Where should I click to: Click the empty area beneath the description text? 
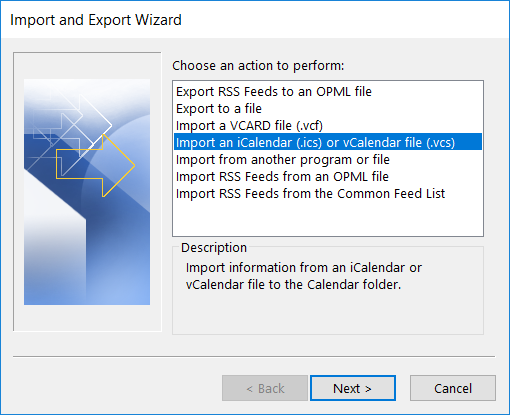(x=328, y=313)
